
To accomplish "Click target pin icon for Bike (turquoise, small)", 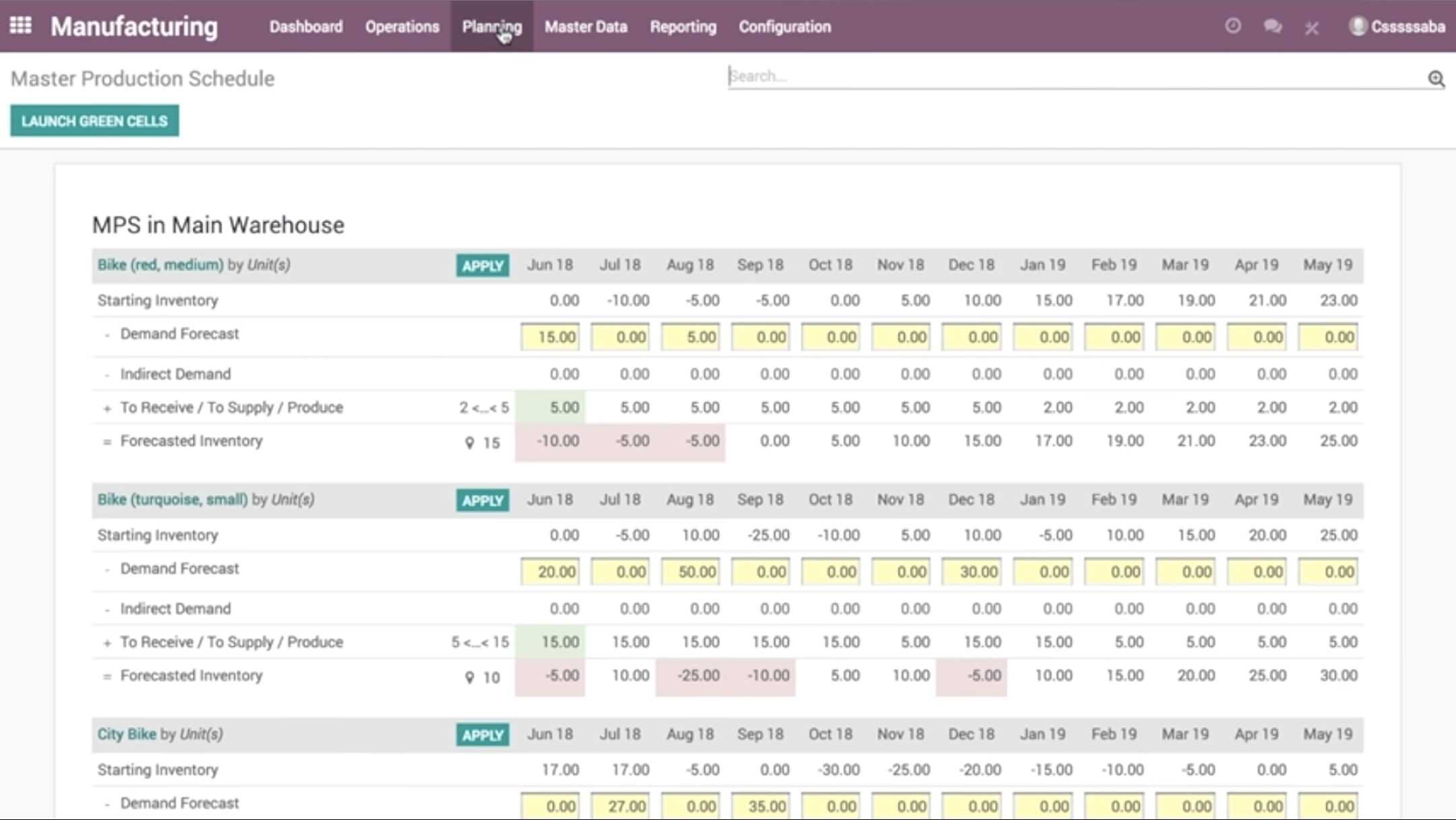I will tap(470, 678).
